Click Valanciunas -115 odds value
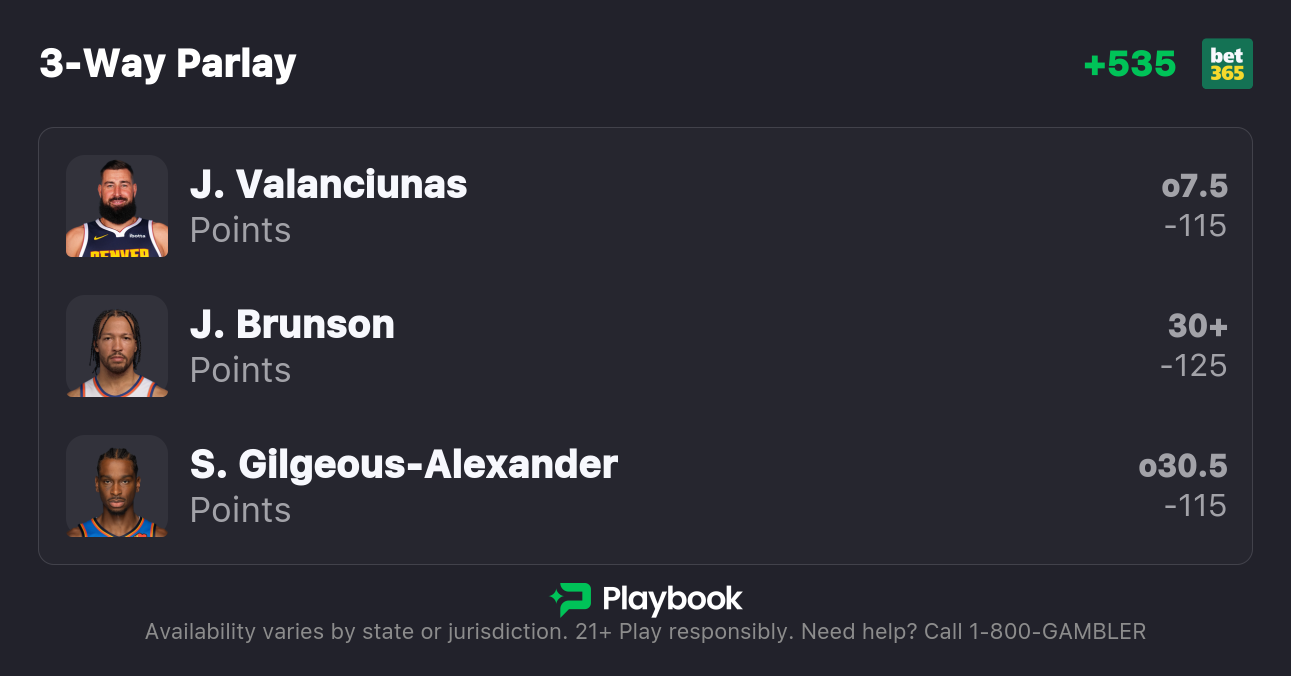This screenshot has width=1291, height=676. coord(1195,226)
